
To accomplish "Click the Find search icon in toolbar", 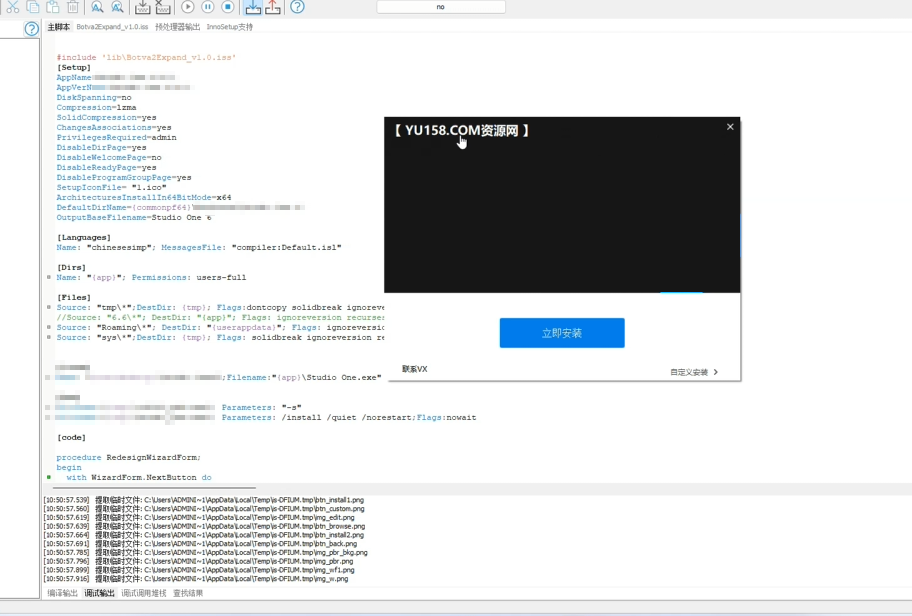I will pyautogui.click(x=97, y=7).
